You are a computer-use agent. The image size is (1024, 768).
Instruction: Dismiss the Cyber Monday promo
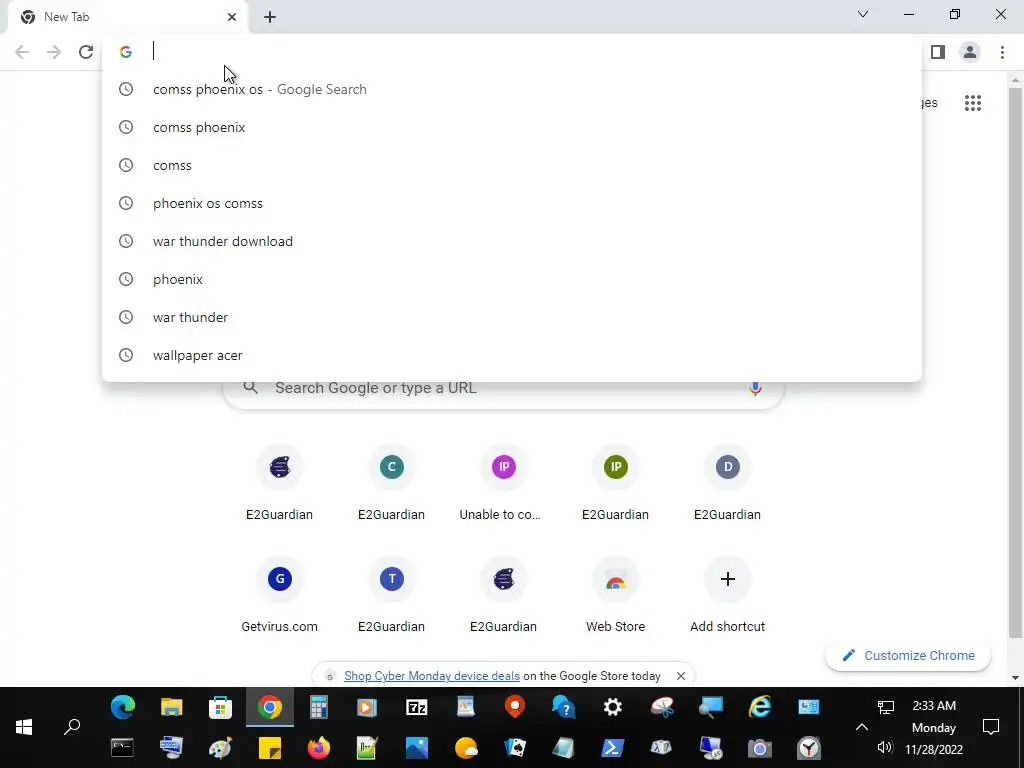(x=680, y=676)
